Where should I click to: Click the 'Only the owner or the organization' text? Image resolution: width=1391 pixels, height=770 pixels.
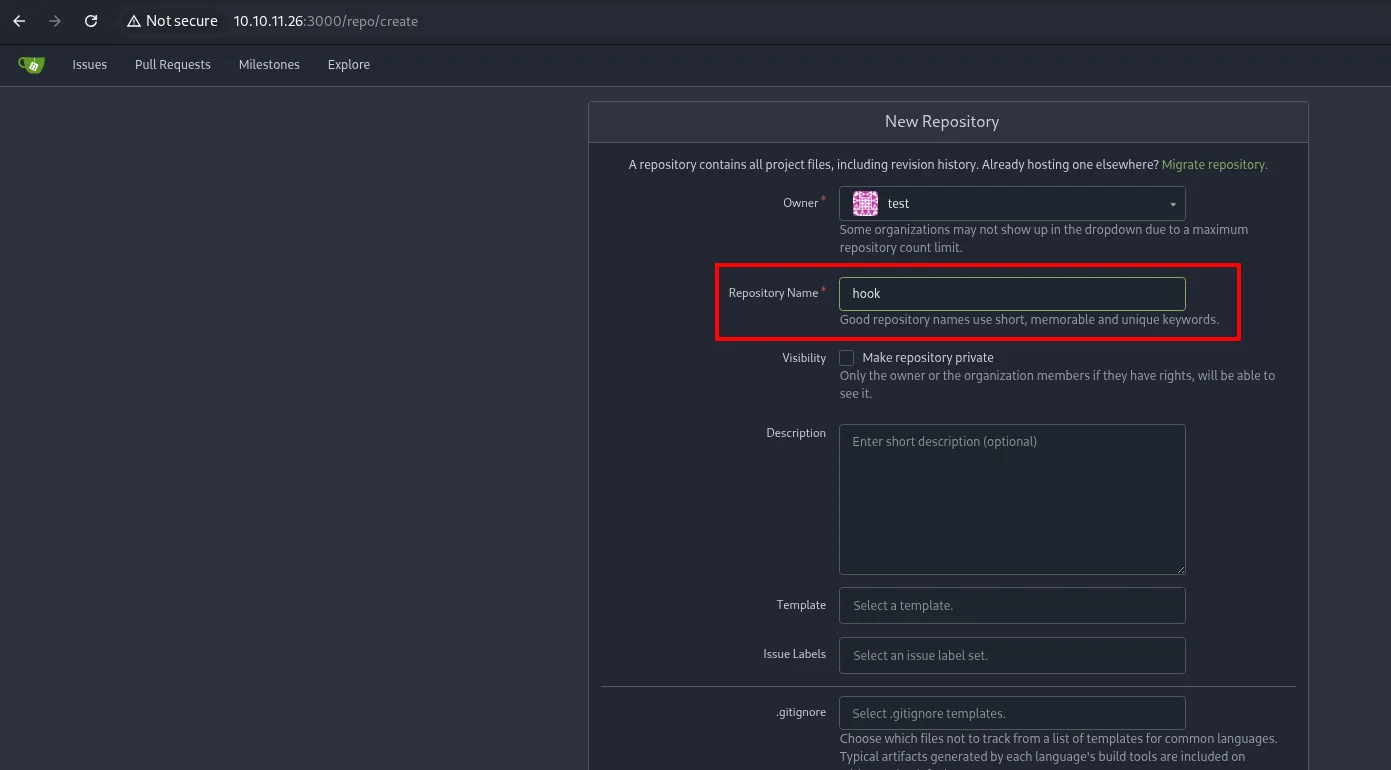click(x=1057, y=385)
